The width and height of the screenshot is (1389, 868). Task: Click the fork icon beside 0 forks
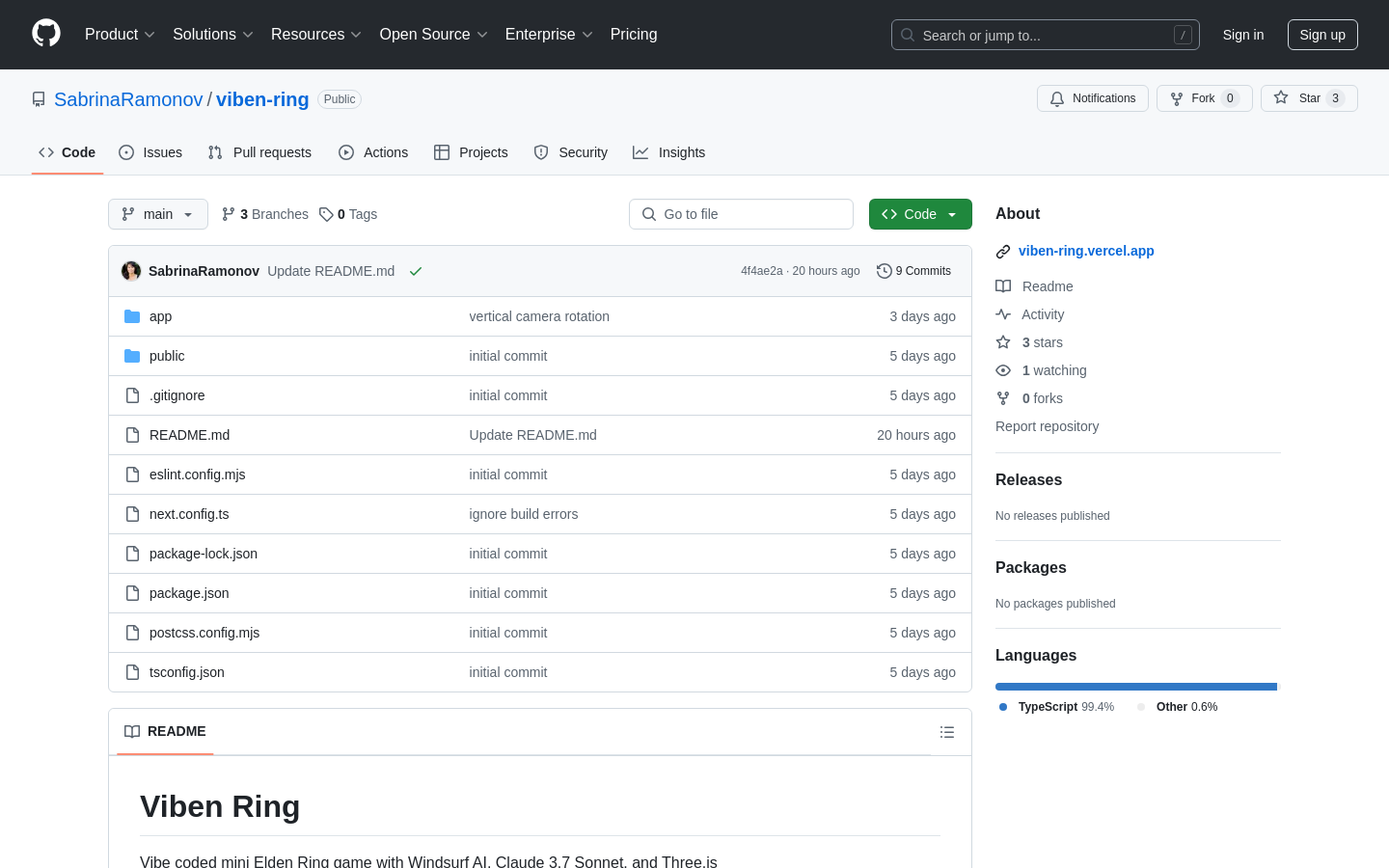[x=1003, y=398]
